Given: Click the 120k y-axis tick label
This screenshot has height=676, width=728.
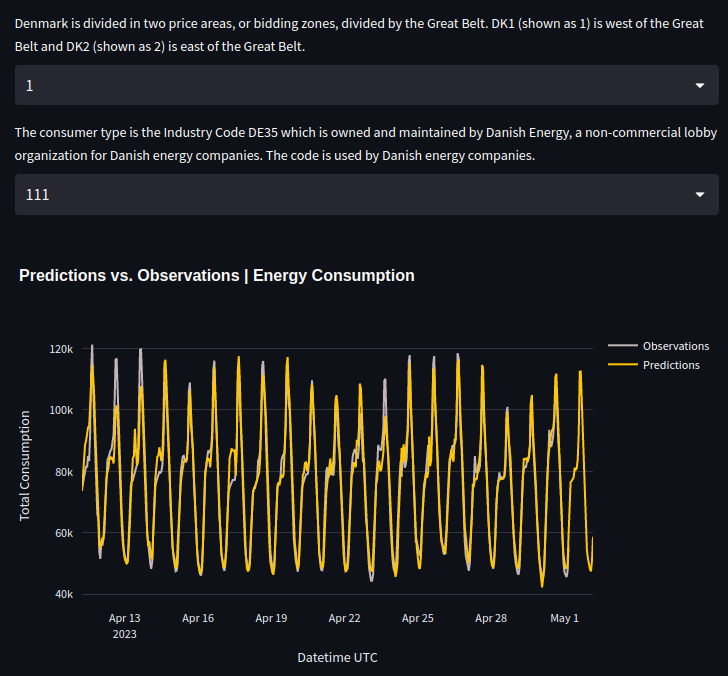Looking at the screenshot, I should pos(61,349).
